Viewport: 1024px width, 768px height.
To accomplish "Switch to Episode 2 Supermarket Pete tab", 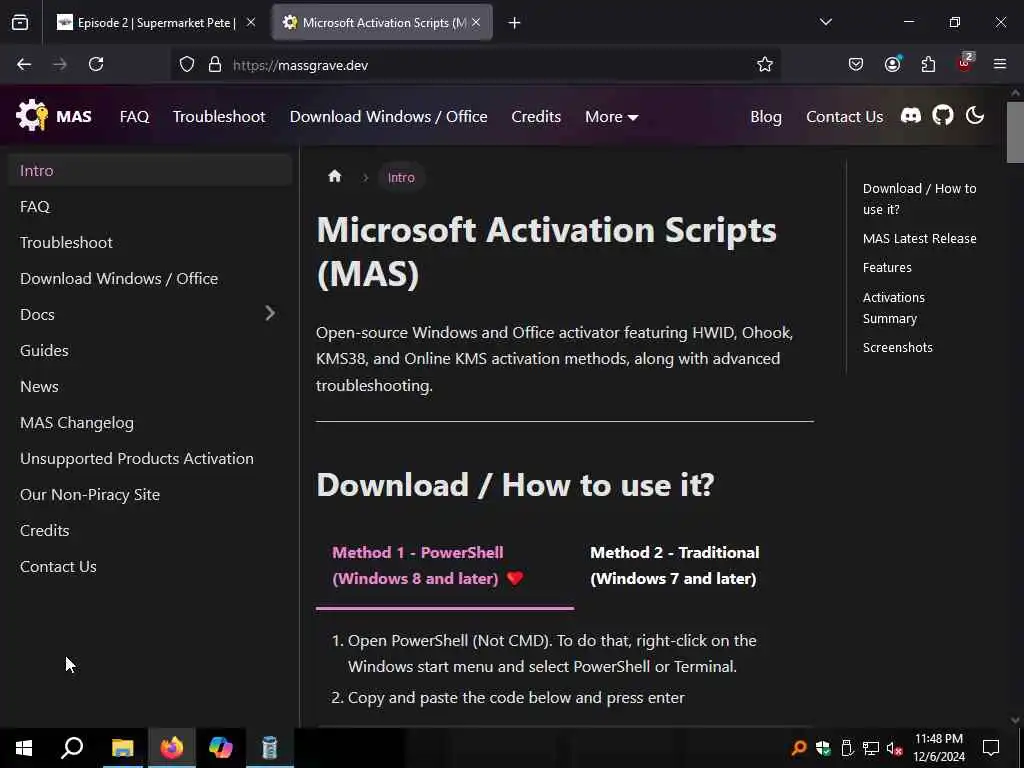I will (x=157, y=23).
